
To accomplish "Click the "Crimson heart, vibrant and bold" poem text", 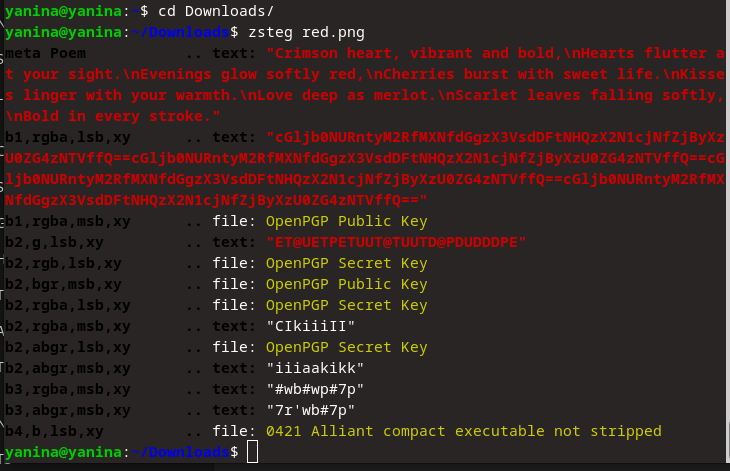I will (x=400, y=53).
